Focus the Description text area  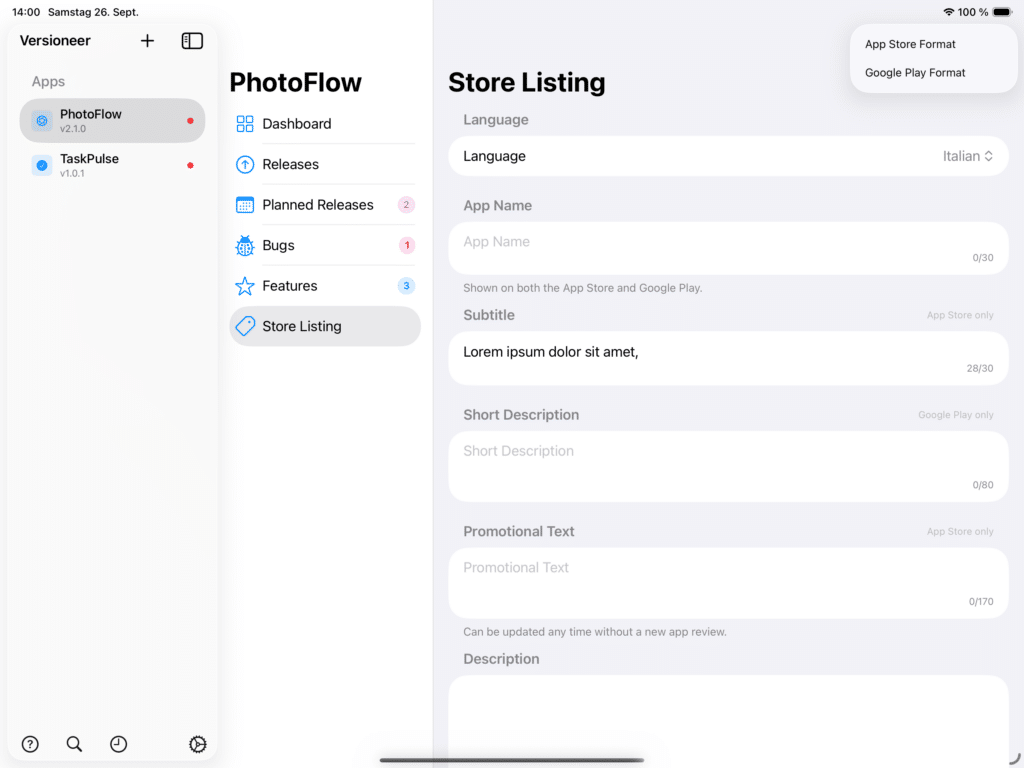(x=728, y=722)
